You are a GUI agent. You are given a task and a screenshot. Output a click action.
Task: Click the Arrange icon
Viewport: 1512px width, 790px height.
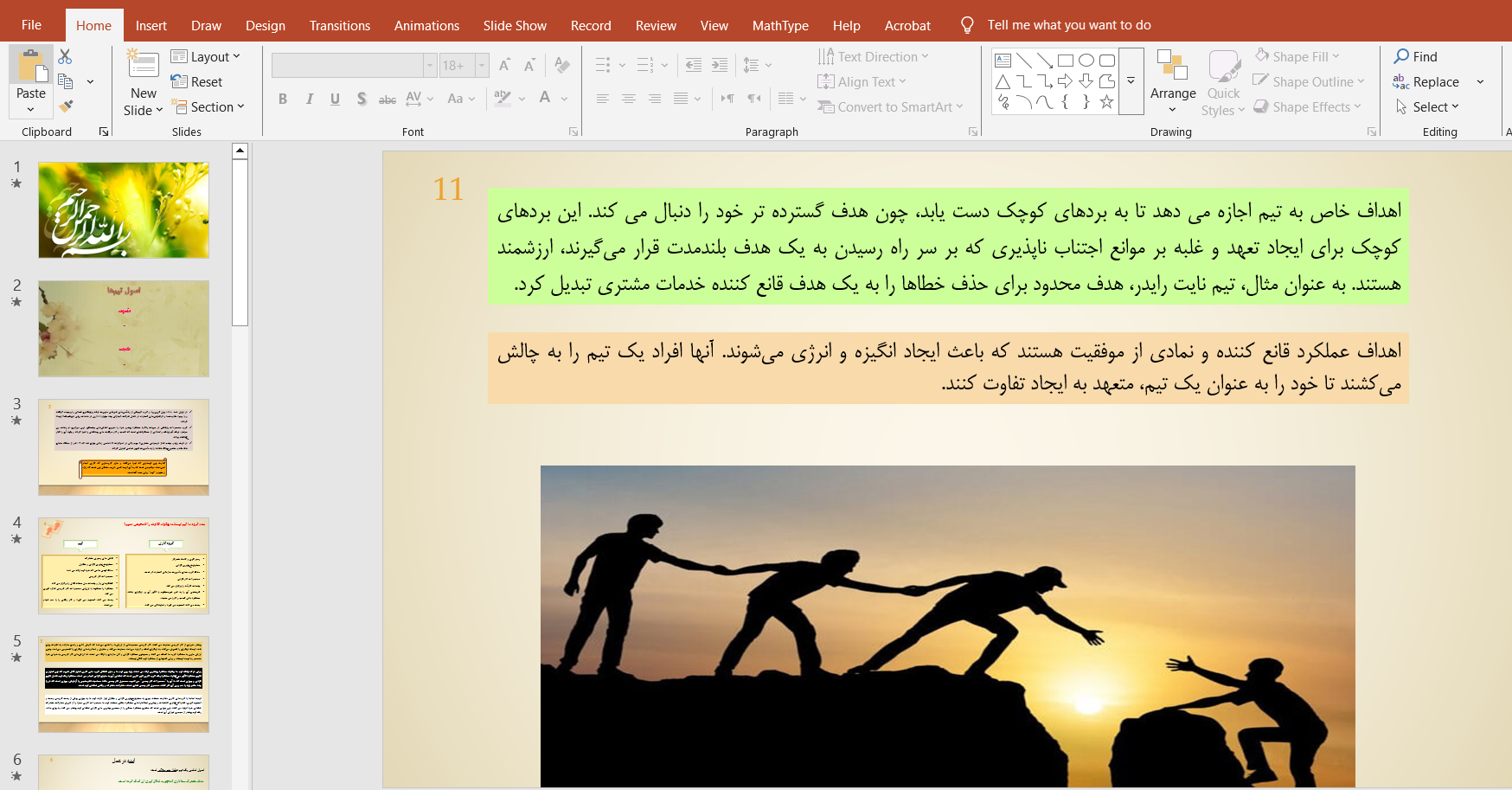(x=1172, y=66)
